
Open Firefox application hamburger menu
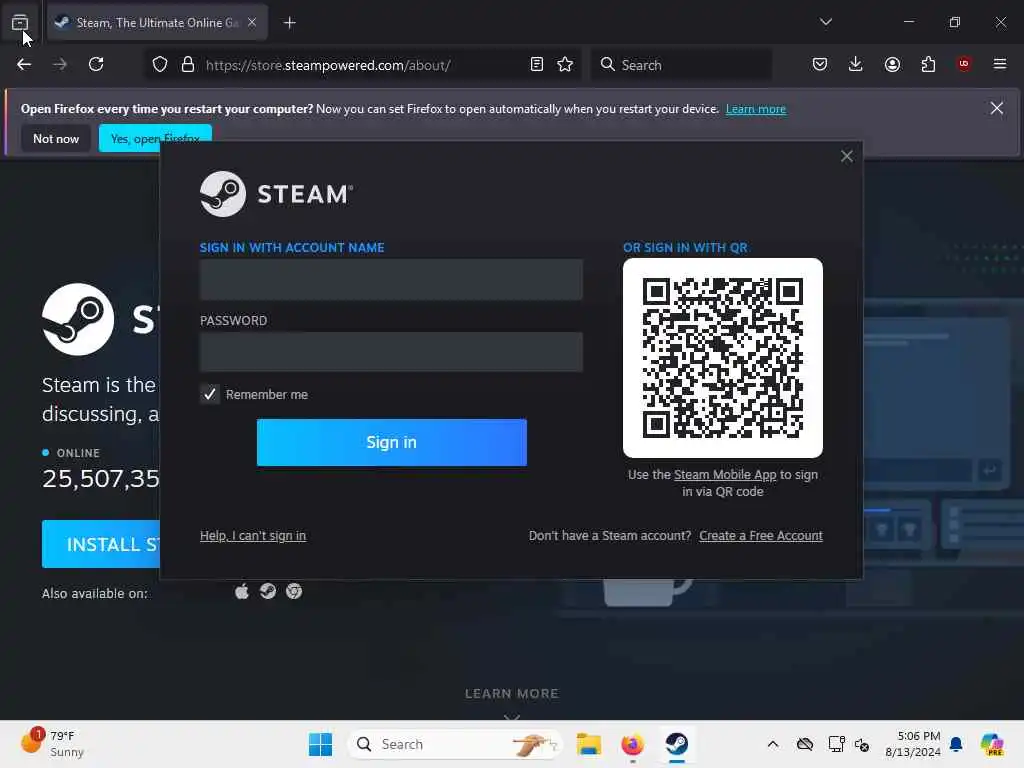1000,64
